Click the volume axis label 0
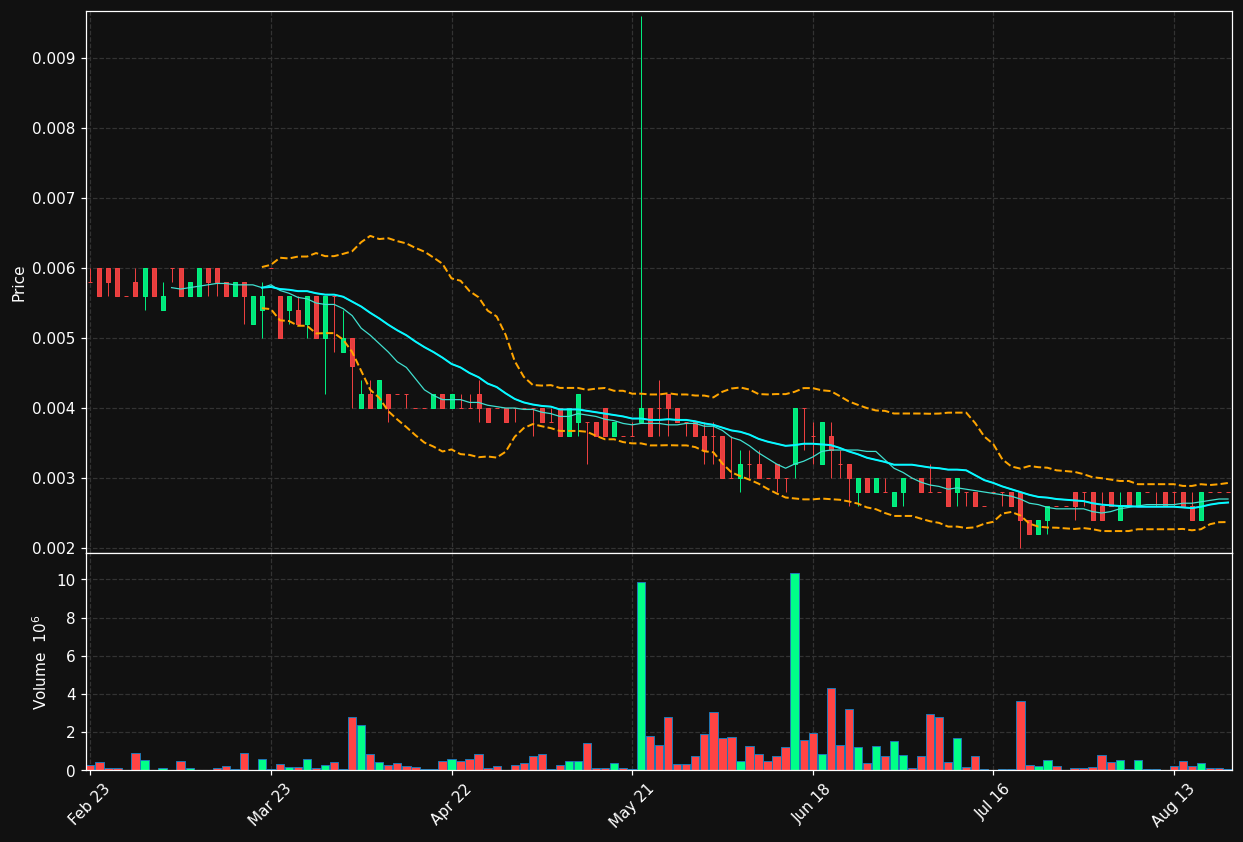Viewport: 1243px width, 842px height. coord(70,771)
